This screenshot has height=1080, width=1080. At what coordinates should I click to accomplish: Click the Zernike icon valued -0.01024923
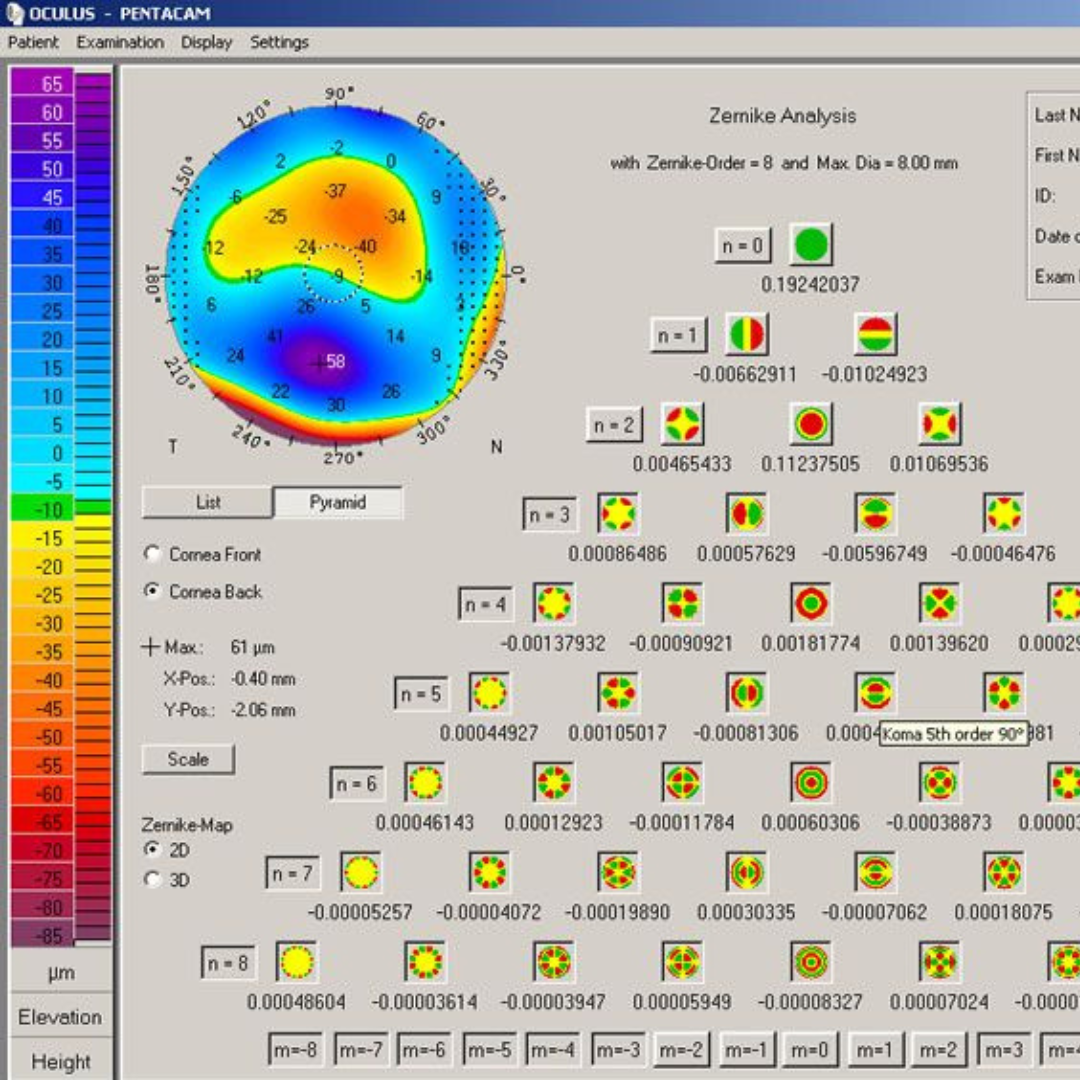875,335
